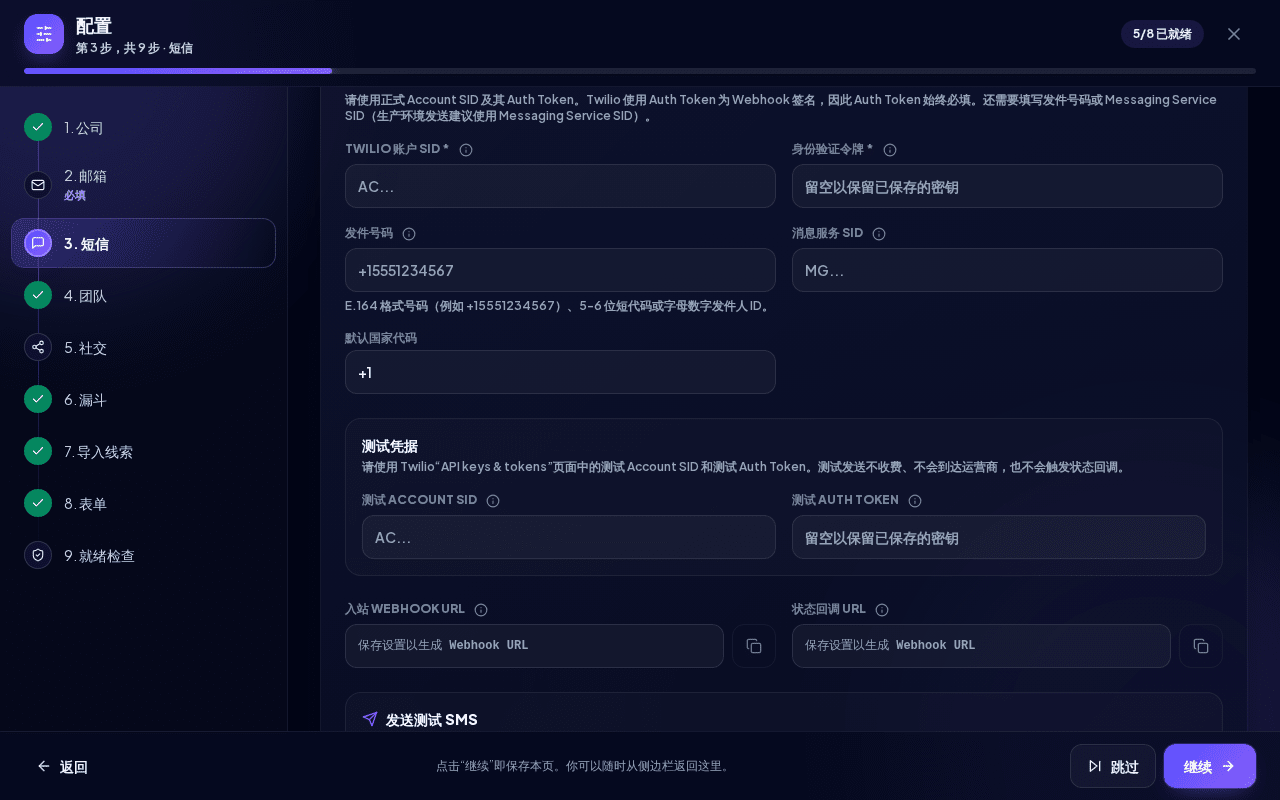The image size is (1280, 800).
Task: Click the 5/8 已就绪 status badge
Action: pyautogui.click(x=1162, y=34)
